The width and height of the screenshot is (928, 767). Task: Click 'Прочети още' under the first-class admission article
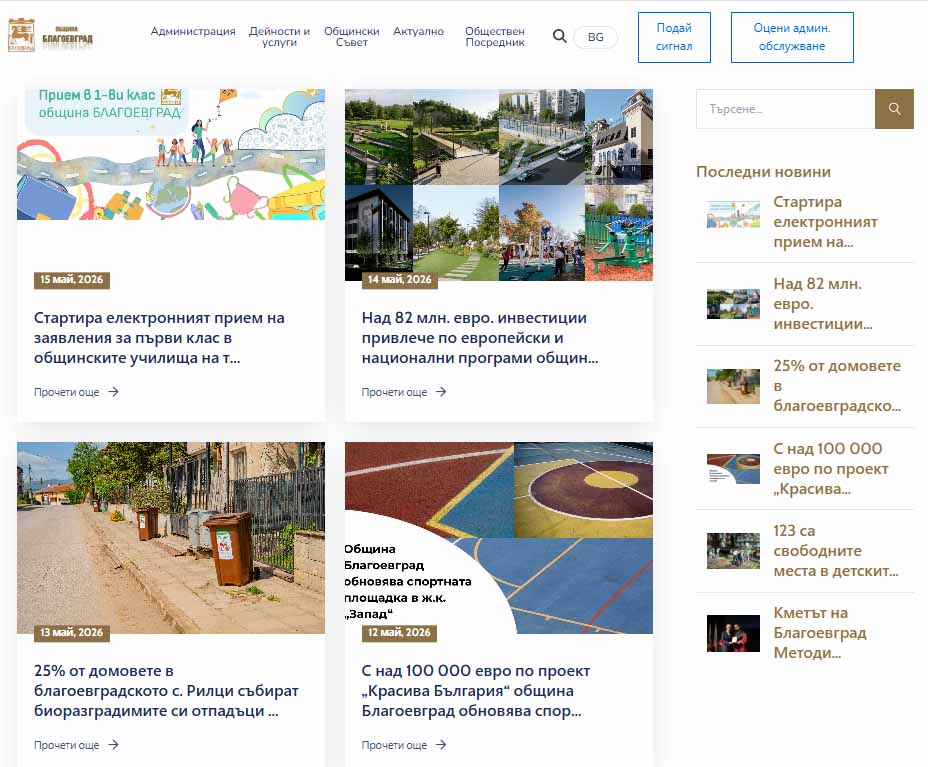(67, 392)
